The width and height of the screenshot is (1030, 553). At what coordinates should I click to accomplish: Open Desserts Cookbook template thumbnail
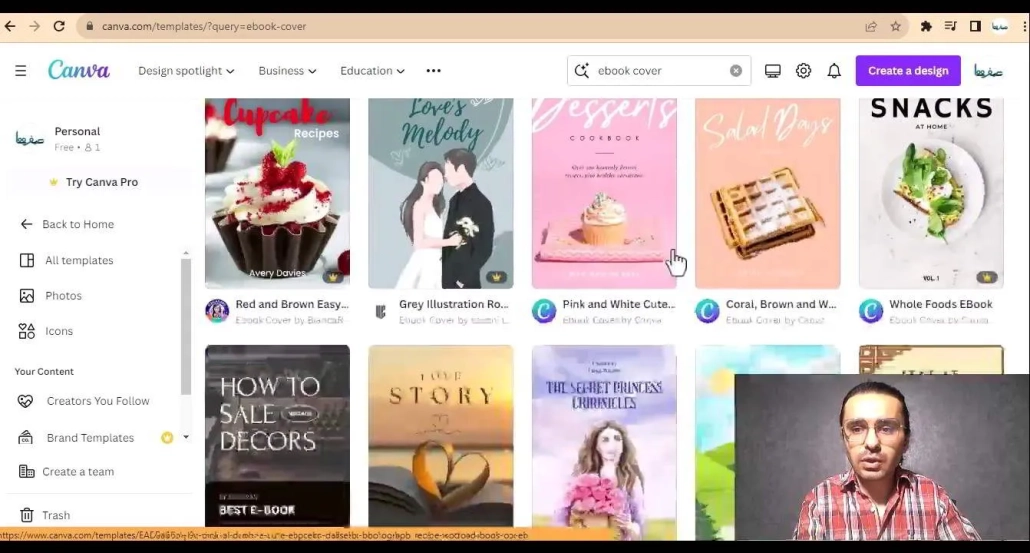coord(604,193)
